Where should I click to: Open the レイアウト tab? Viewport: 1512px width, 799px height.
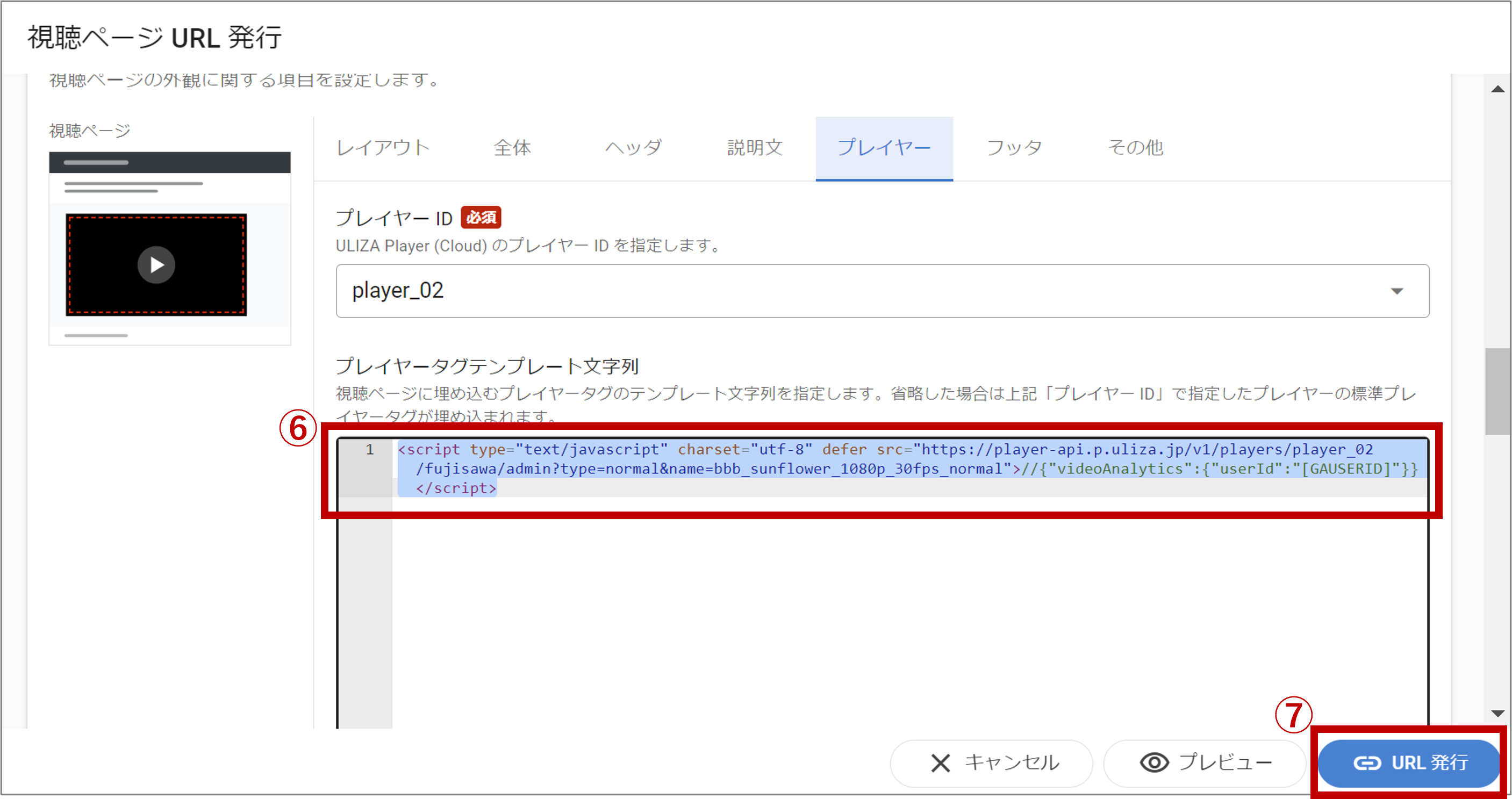point(383,148)
